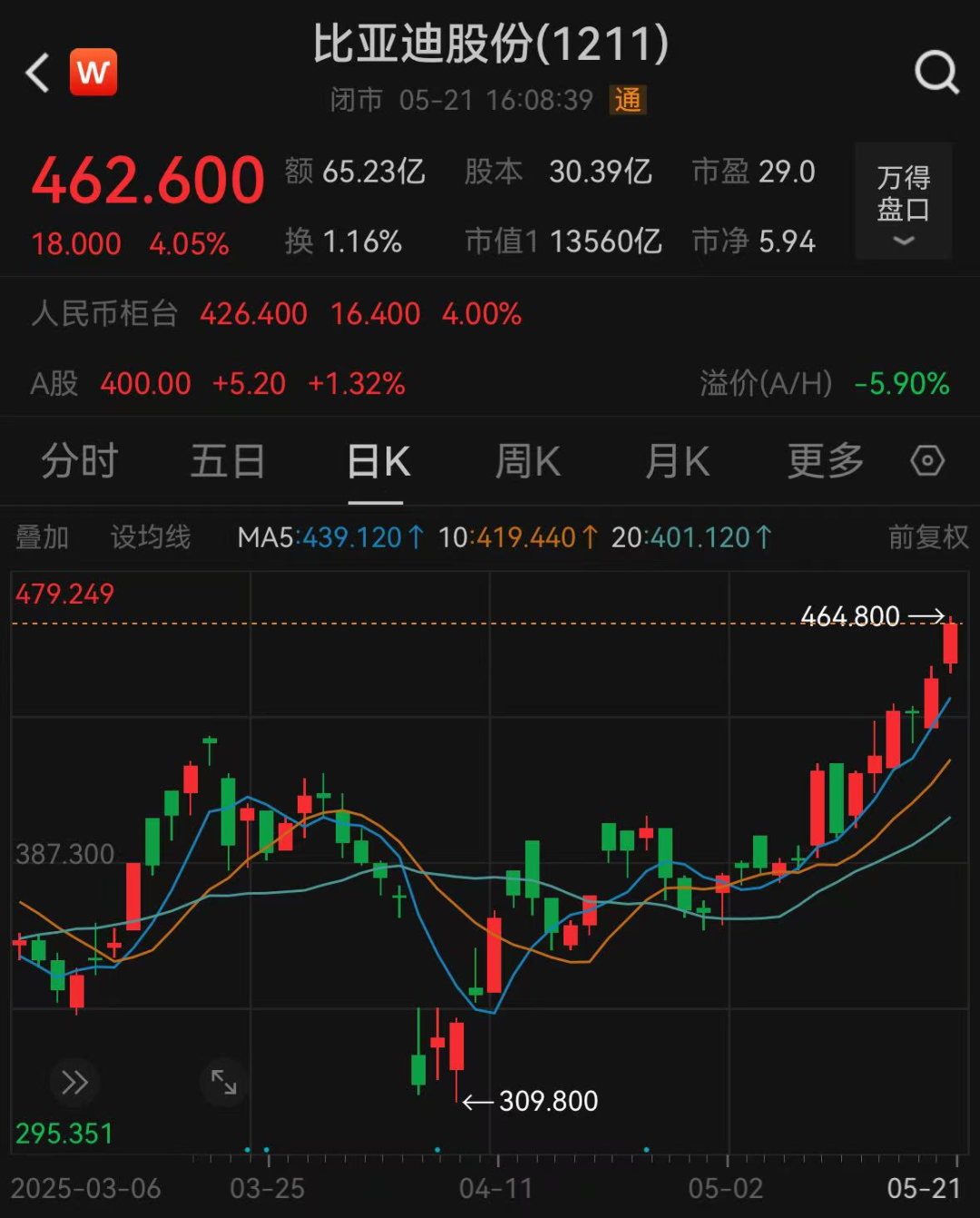Tap the fullscreen expand chart icon
980x1218 pixels.
coord(223,1082)
